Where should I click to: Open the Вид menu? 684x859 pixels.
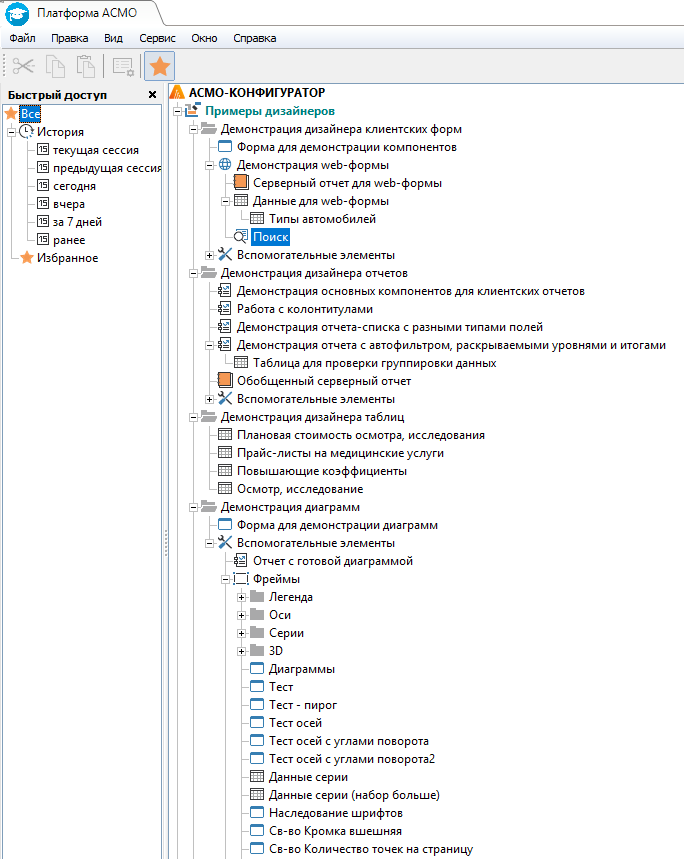113,38
